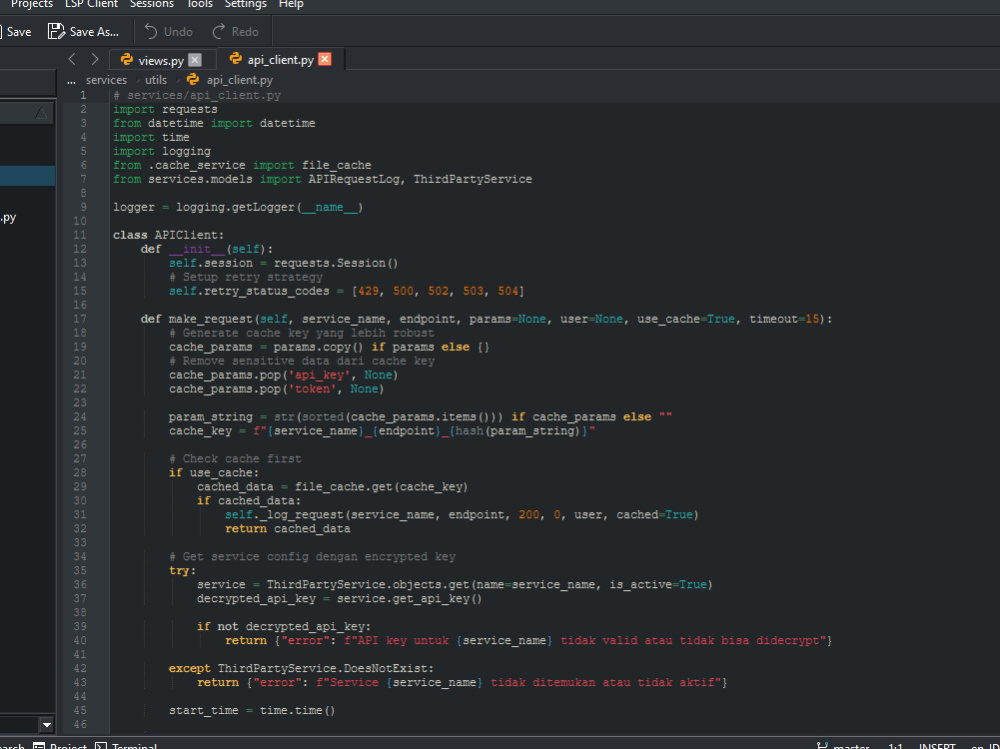Viewport: 1000px width, 749px height.
Task: Click line number 11 in the gutter
Action: tap(80, 235)
